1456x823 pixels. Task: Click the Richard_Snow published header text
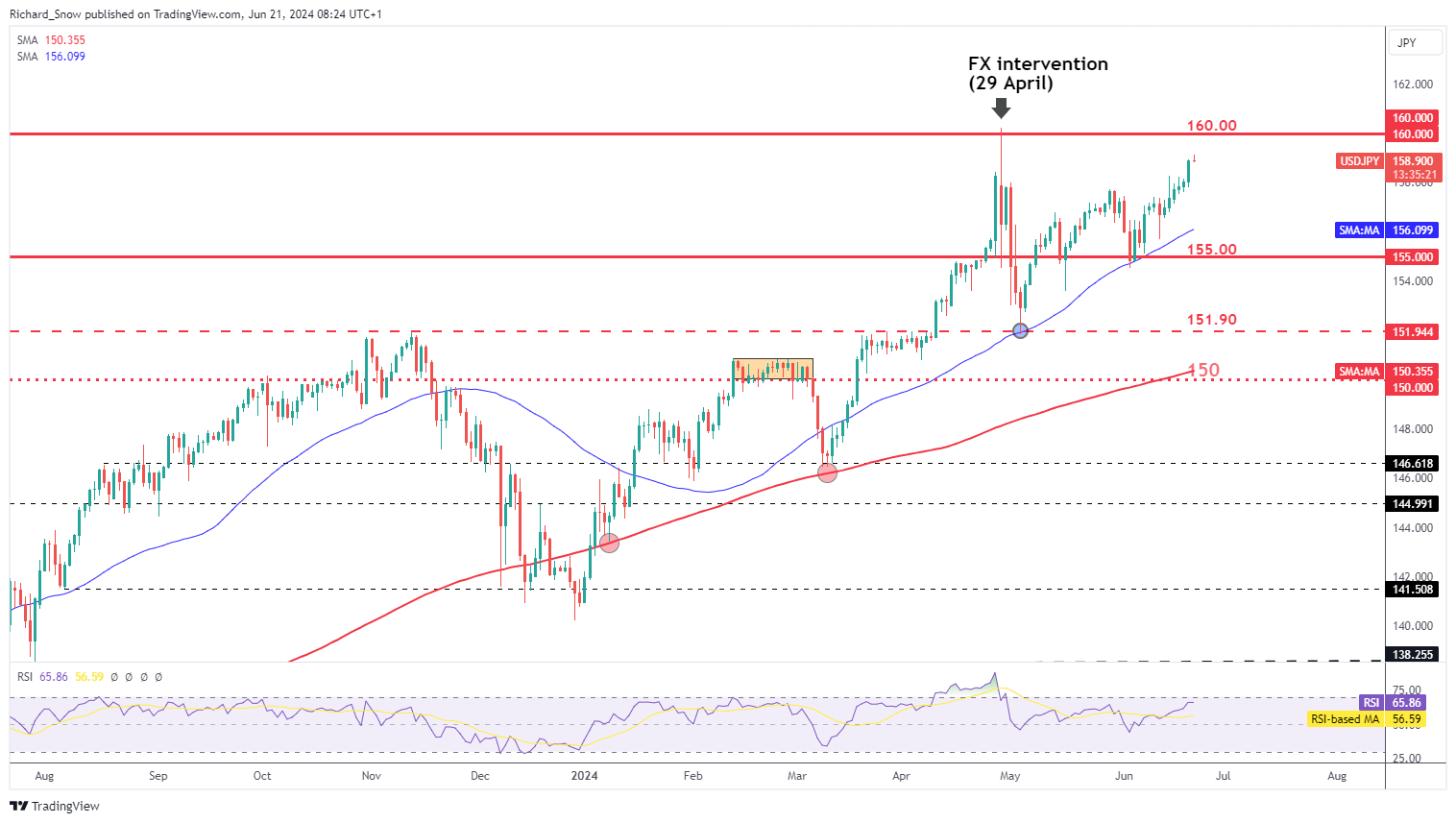click(x=196, y=14)
